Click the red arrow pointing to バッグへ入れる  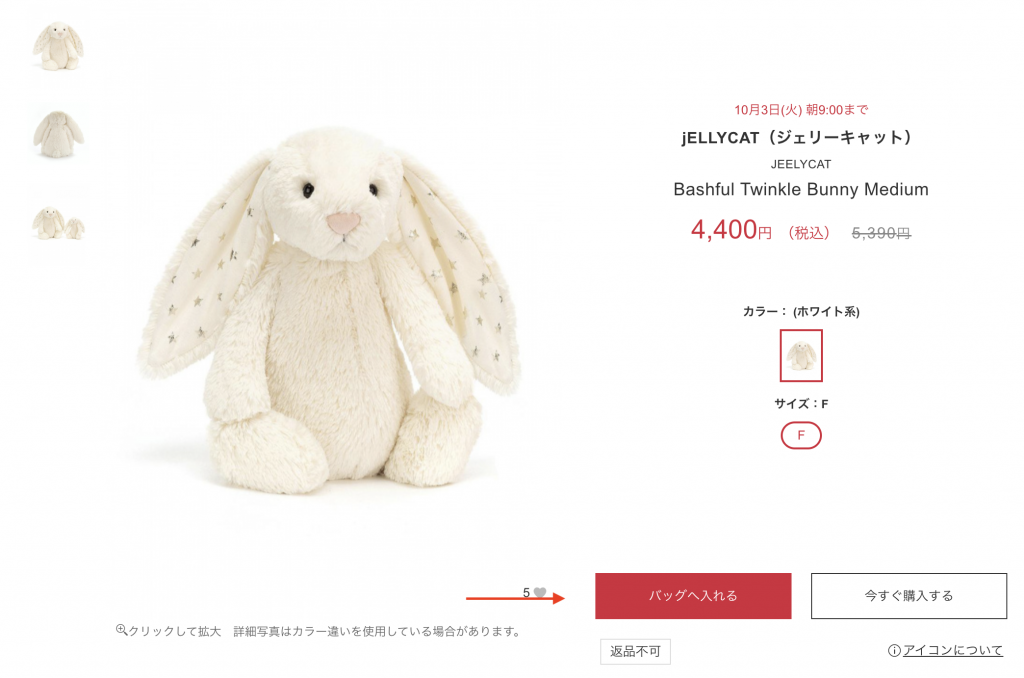[x=515, y=598]
